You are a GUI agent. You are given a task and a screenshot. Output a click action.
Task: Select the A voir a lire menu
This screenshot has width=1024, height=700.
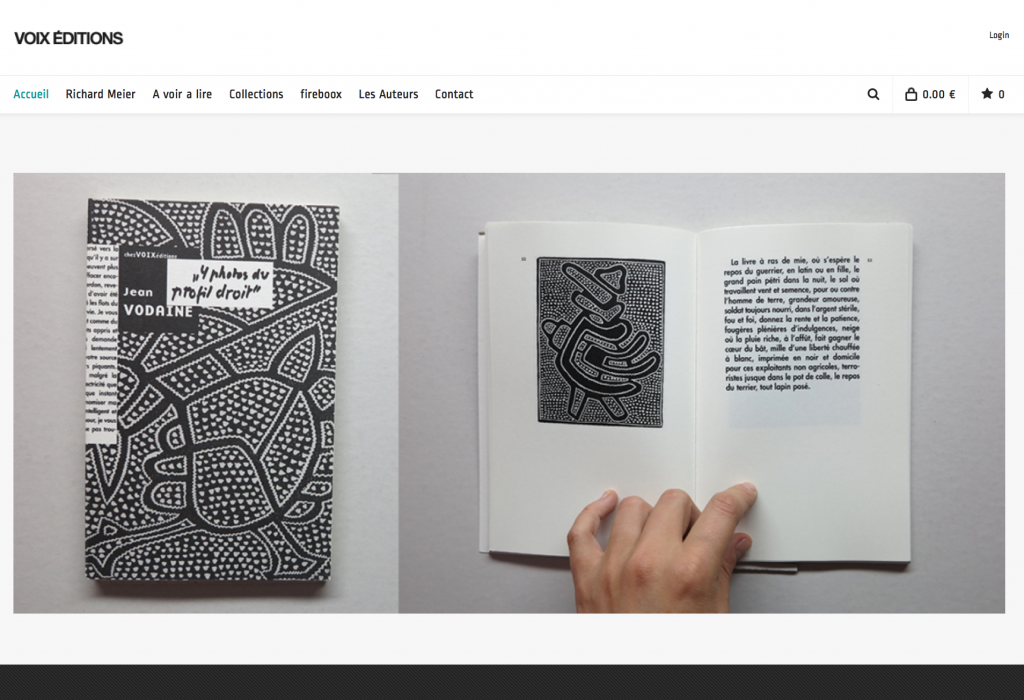point(182,94)
